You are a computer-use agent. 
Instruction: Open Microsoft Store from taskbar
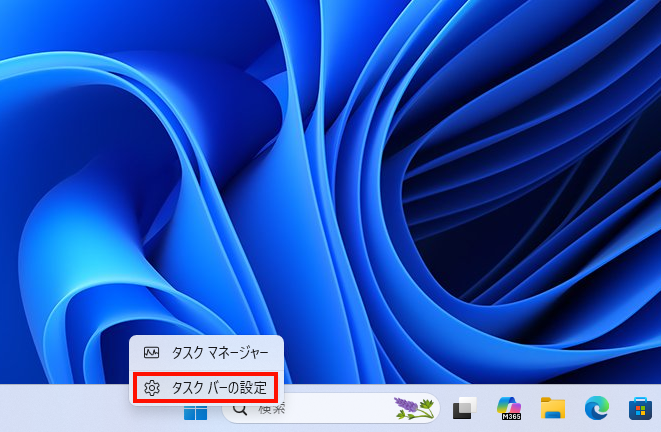(x=640, y=408)
